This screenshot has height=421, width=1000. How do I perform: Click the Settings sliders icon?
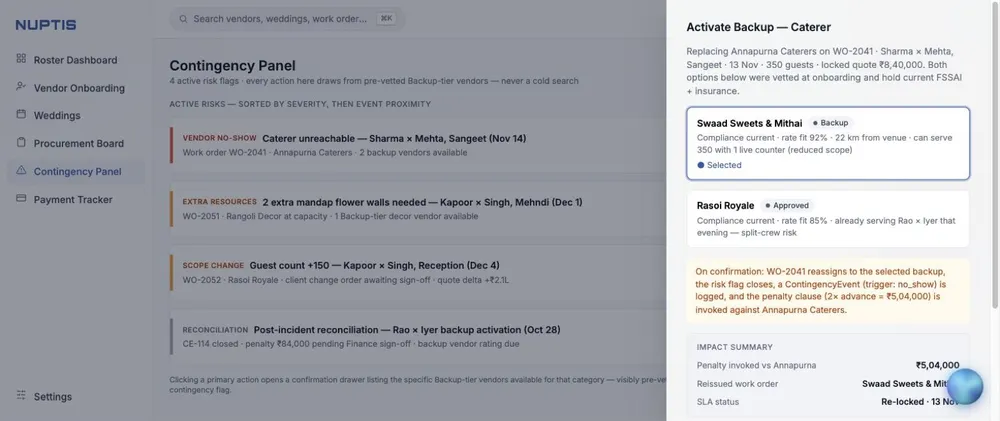click(x=21, y=395)
